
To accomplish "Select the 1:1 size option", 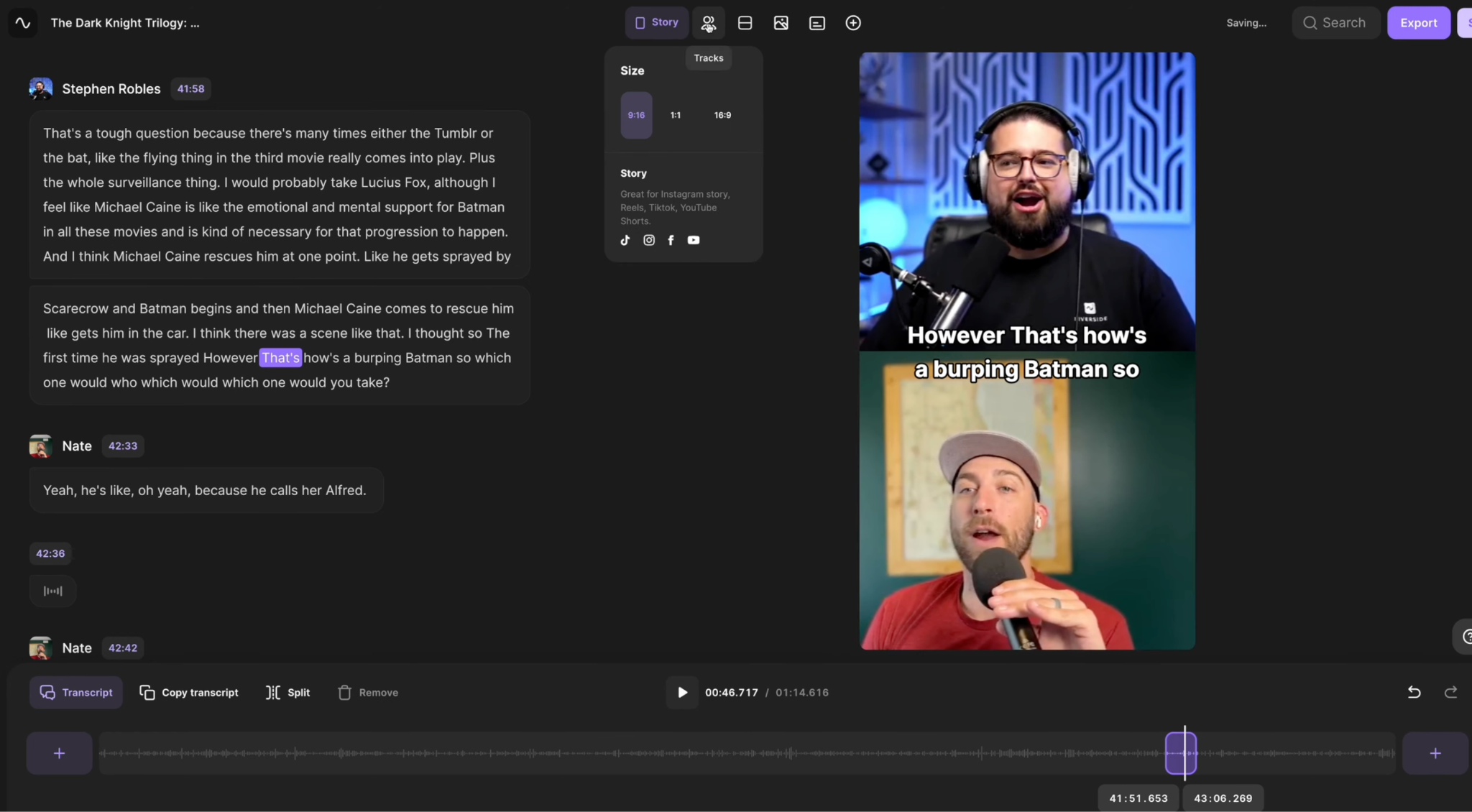I will coord(676,115).
